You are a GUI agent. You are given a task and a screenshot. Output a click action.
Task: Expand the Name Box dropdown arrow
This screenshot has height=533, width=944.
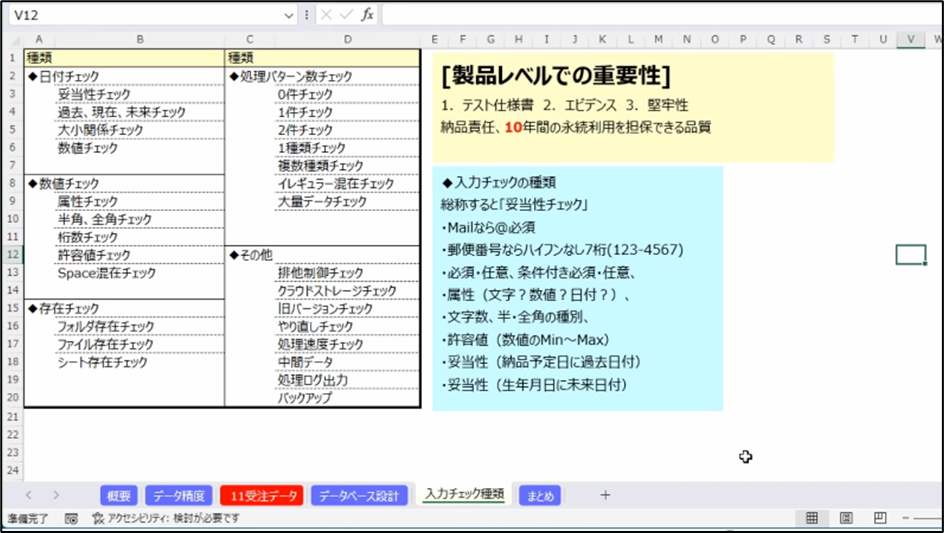coord(289,15)
